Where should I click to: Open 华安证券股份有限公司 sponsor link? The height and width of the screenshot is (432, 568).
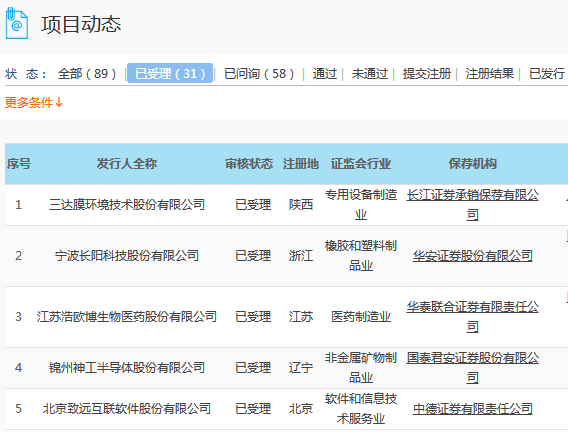[472, 256]
